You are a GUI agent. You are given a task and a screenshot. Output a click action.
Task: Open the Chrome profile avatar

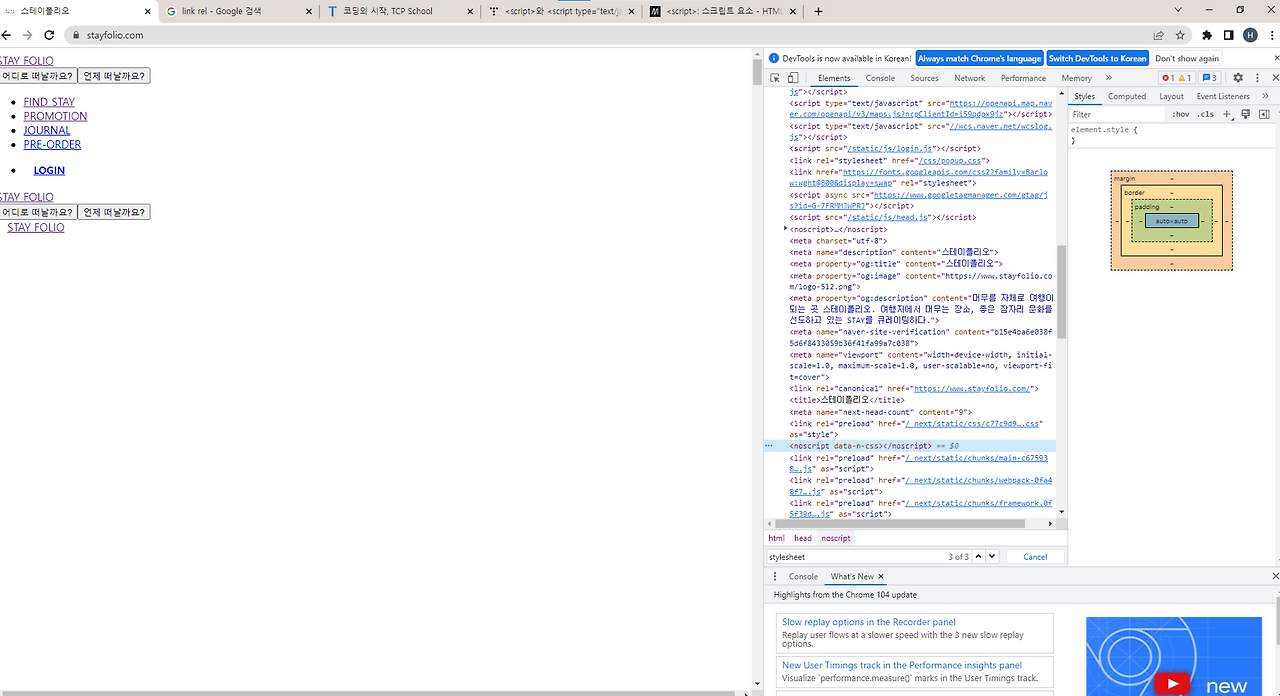pyautogui.click(x=1250, y=35)
